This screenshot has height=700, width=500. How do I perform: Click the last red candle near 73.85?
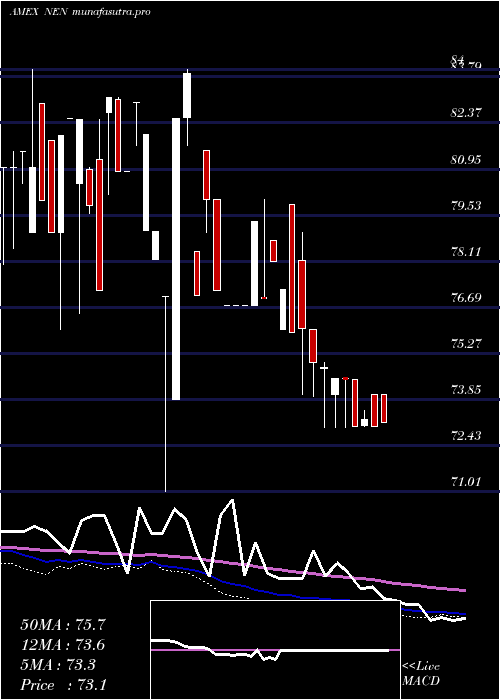pyautogui.click(x=384, y=408)
